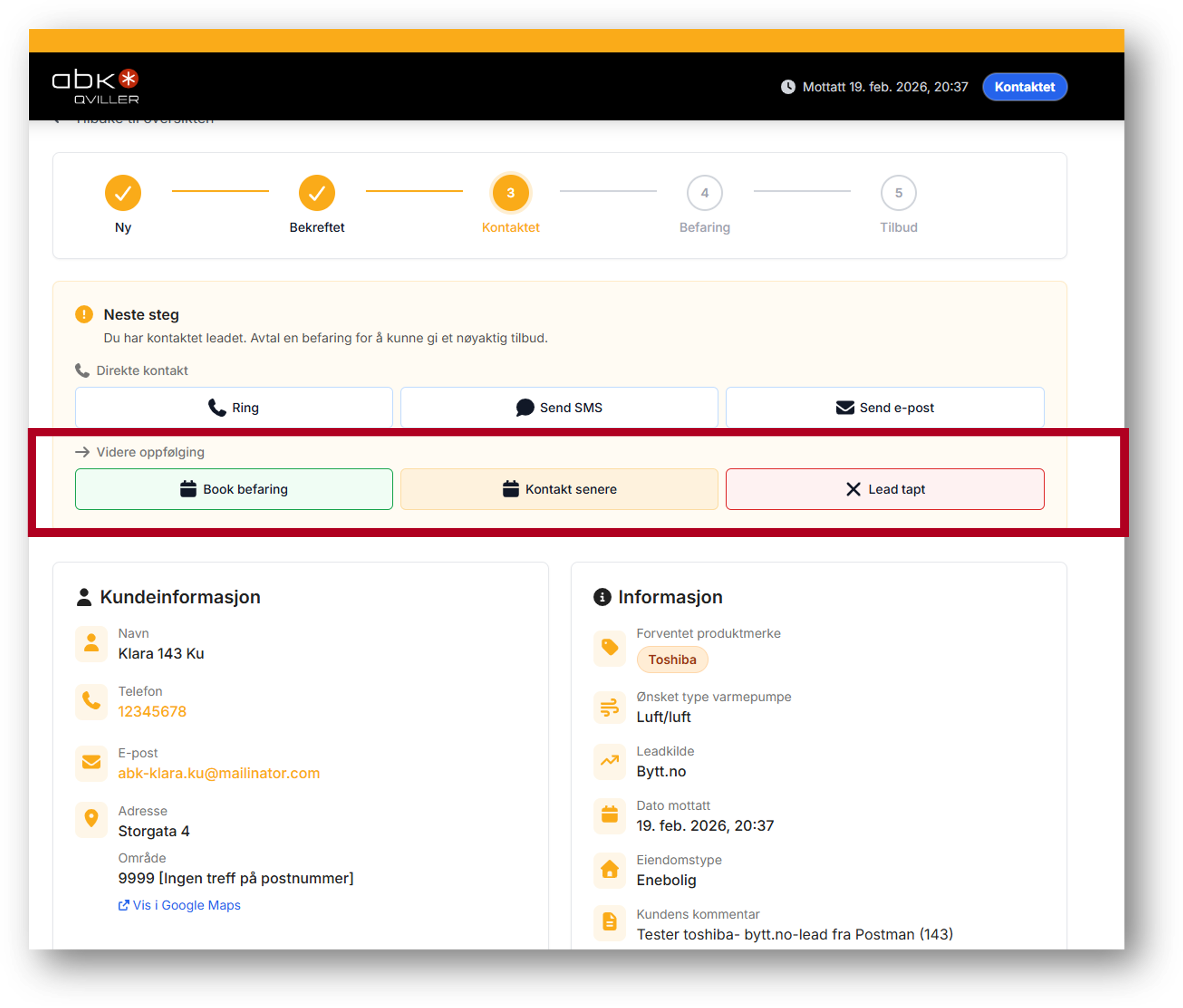Image resolution: width=1183 pixels, height=1008 pixels.
Task: Click the phone number 12345678 link
Action: [x=152, y=711]
